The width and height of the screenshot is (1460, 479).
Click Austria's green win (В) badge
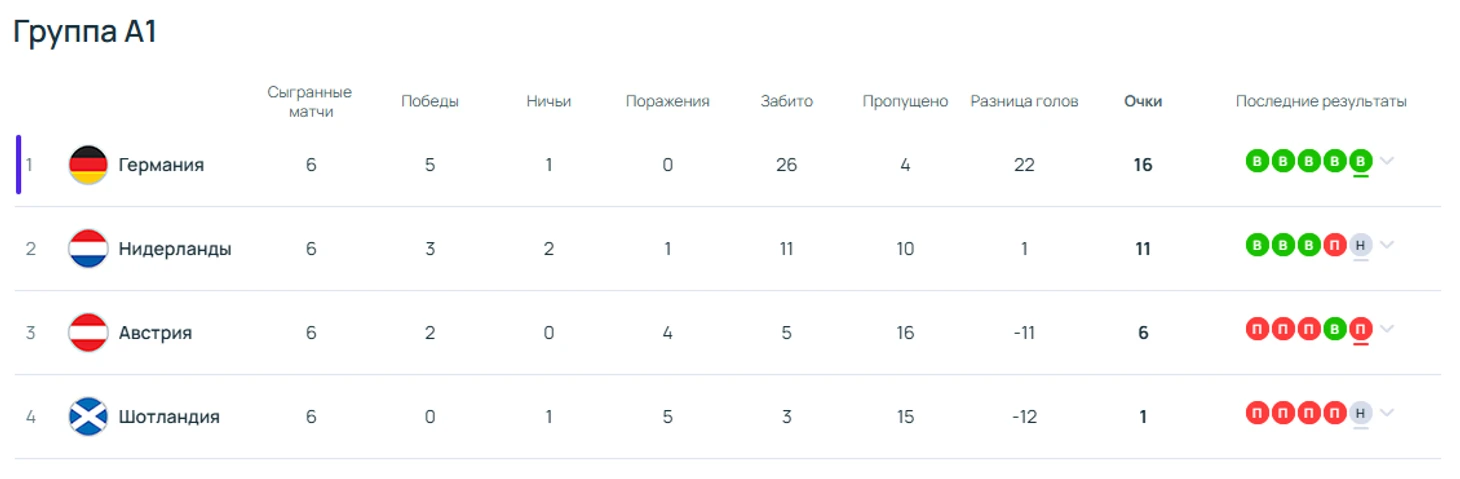(x=1334, y=329)
